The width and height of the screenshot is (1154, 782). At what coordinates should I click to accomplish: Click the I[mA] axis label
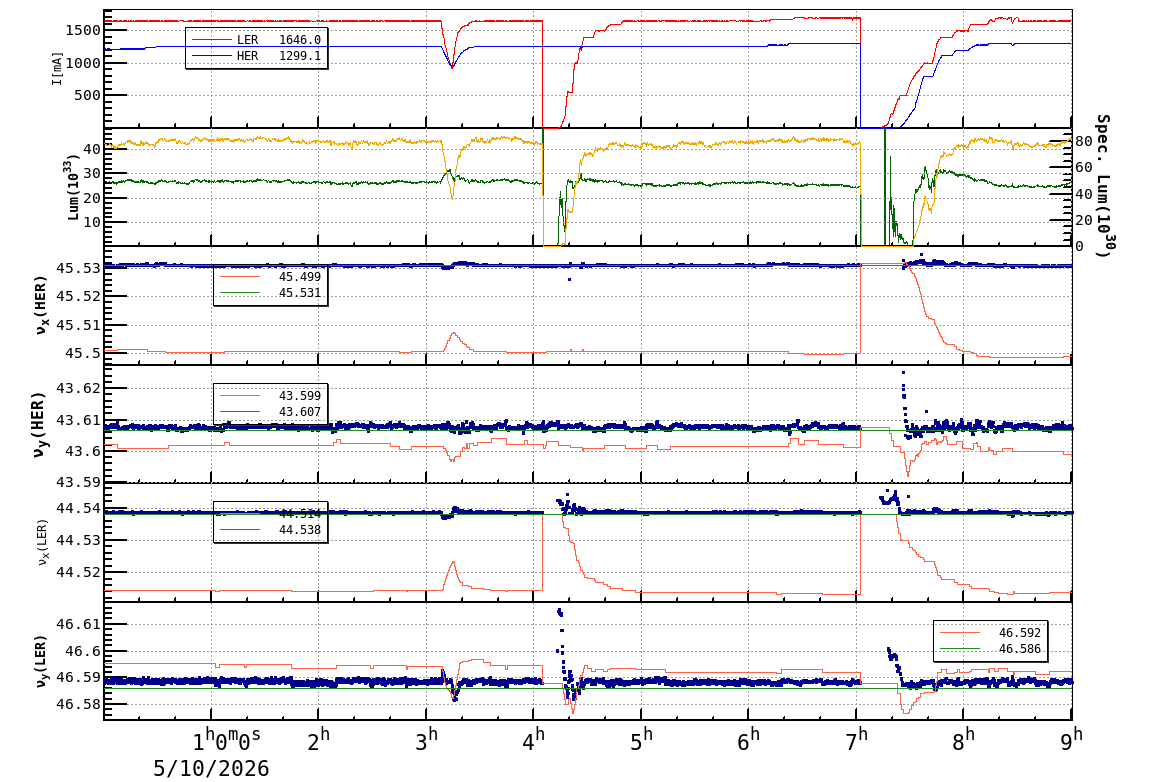(57, 68)
